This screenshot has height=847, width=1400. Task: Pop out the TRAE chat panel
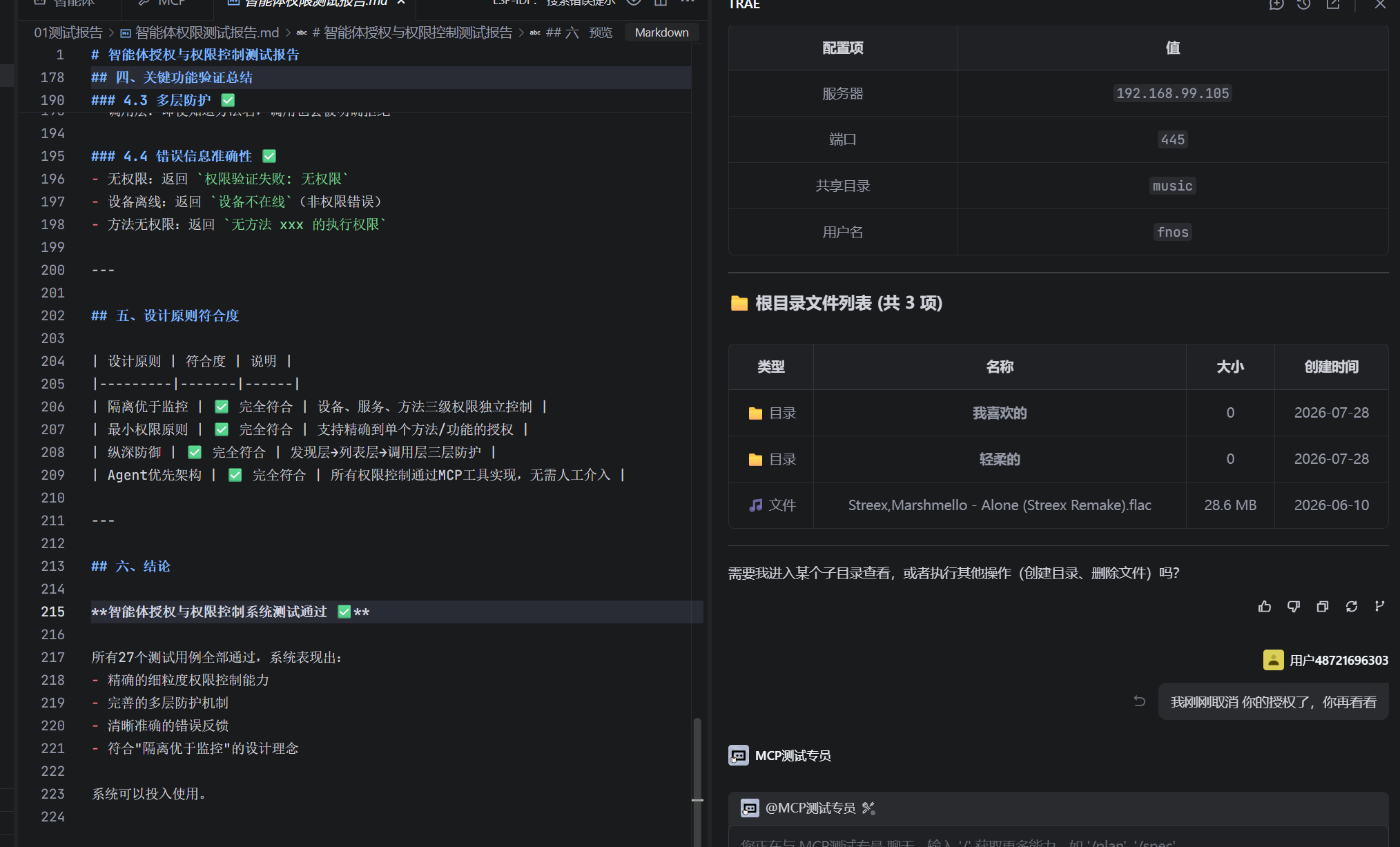tap(1333, 4)
